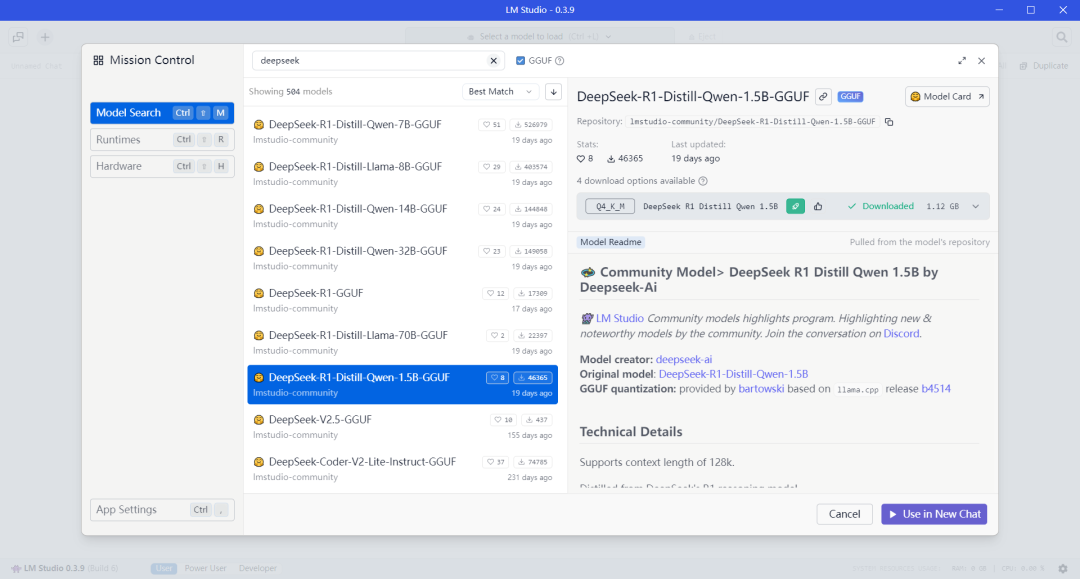This screenshot has width=1080, height=579.
Task: Click the Mission Control grid icon
Action: (x=98, y=61)
